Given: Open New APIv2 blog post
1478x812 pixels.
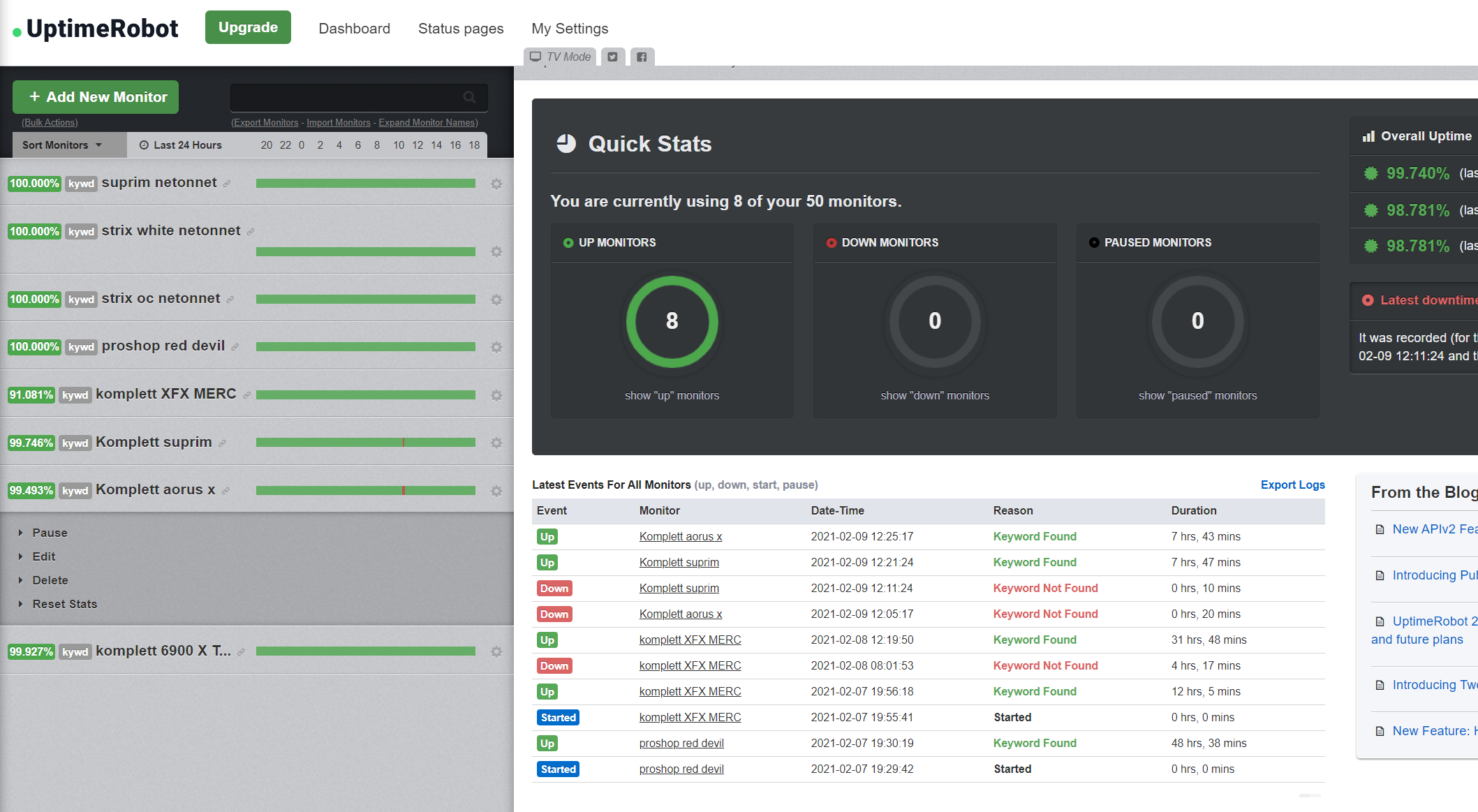Looking at the screenshot, I should click(x=1435, y=529).
